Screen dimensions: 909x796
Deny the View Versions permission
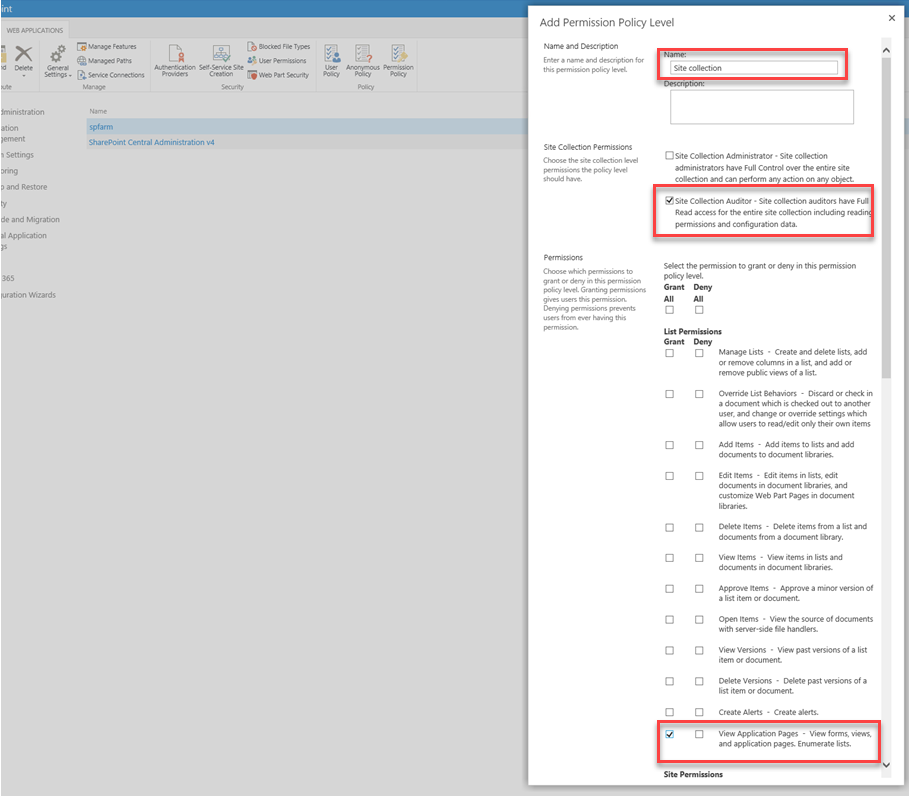699,650
